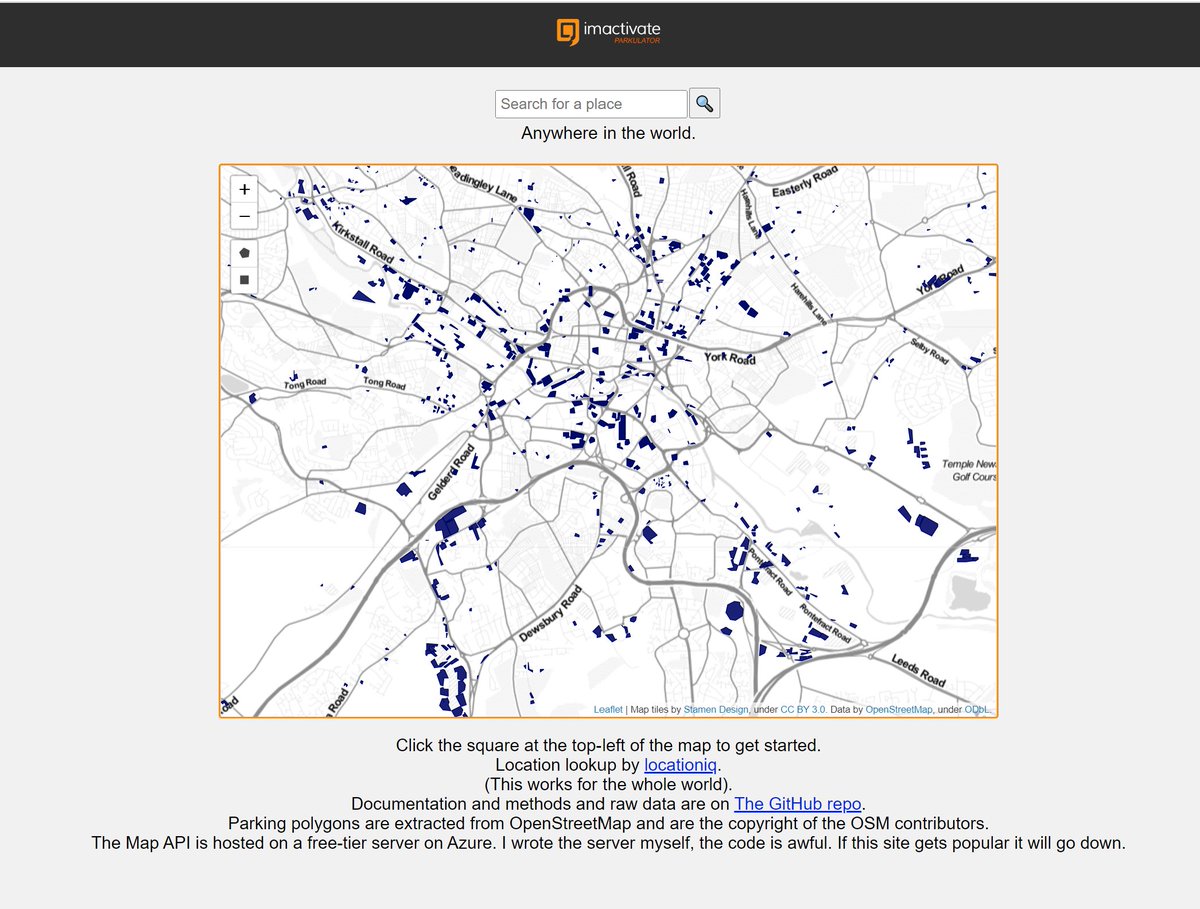Select the polygon draw tool
This screenshot has width=1200, height=909.
244,253
